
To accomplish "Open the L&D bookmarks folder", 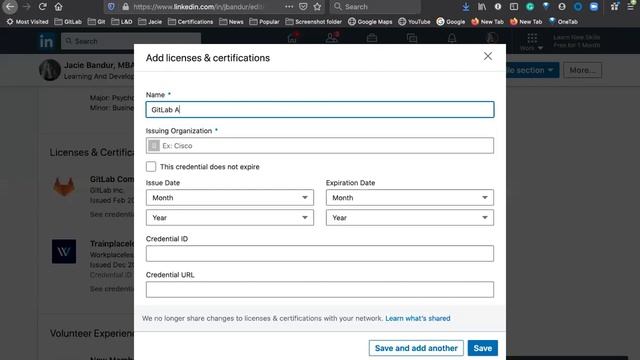I will click(122, 22).
